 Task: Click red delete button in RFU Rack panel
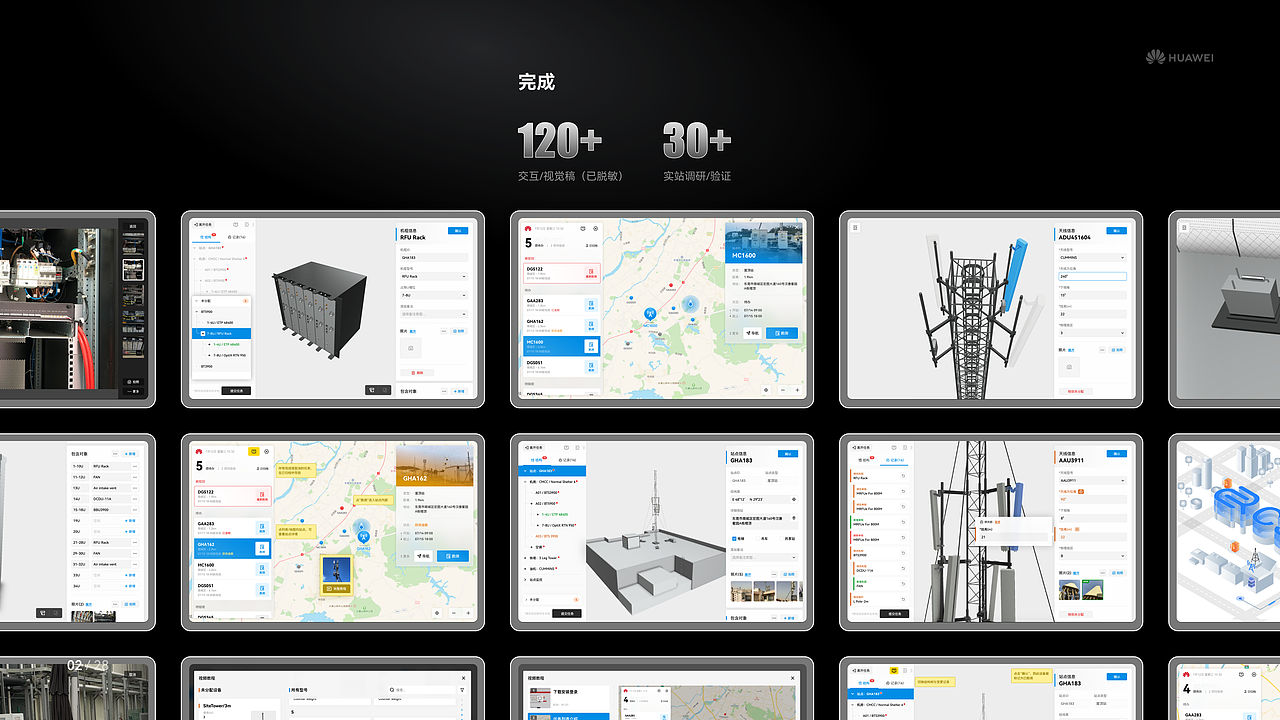417,373
